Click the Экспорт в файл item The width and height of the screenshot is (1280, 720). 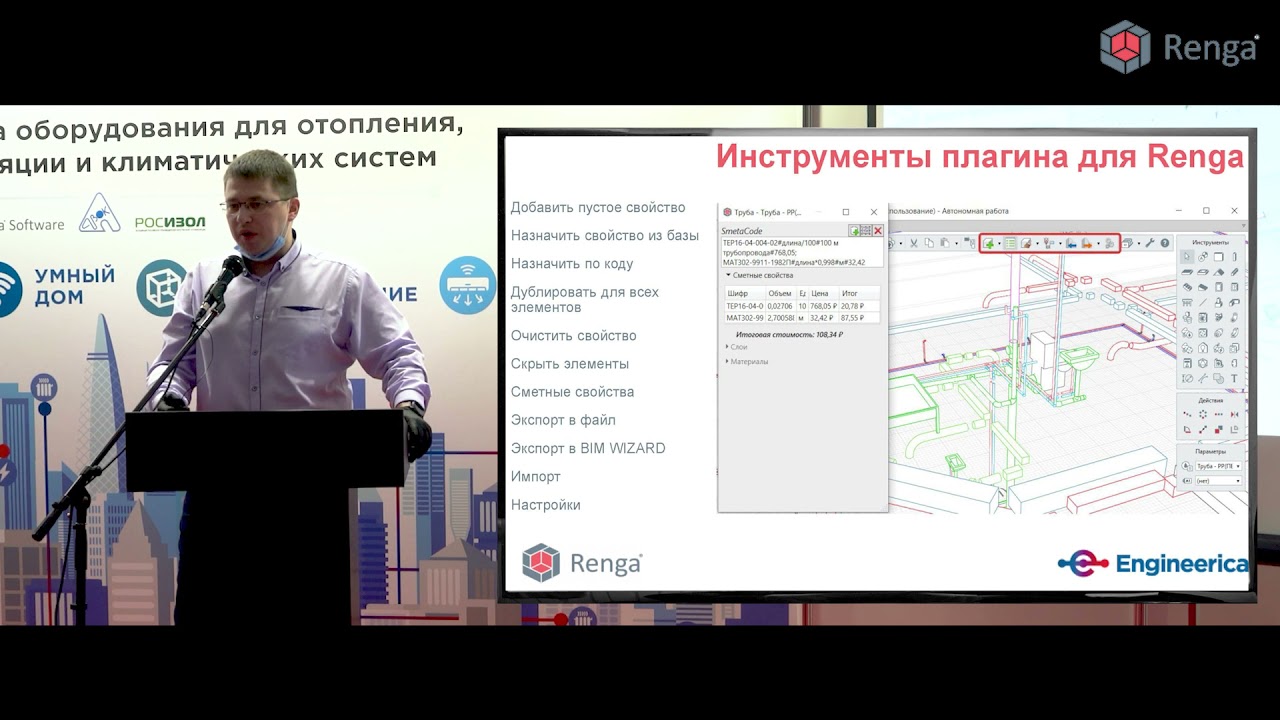coord(563,420)
